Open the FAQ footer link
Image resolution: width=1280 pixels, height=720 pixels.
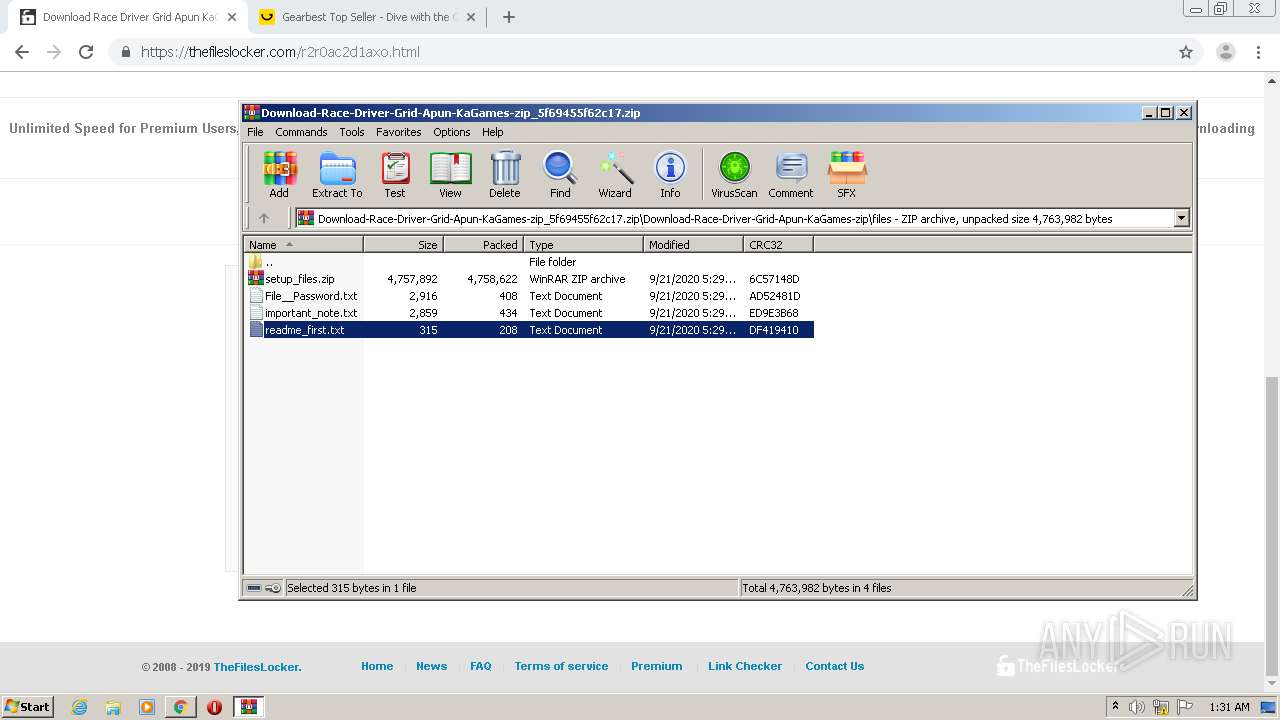coord(481,666)
